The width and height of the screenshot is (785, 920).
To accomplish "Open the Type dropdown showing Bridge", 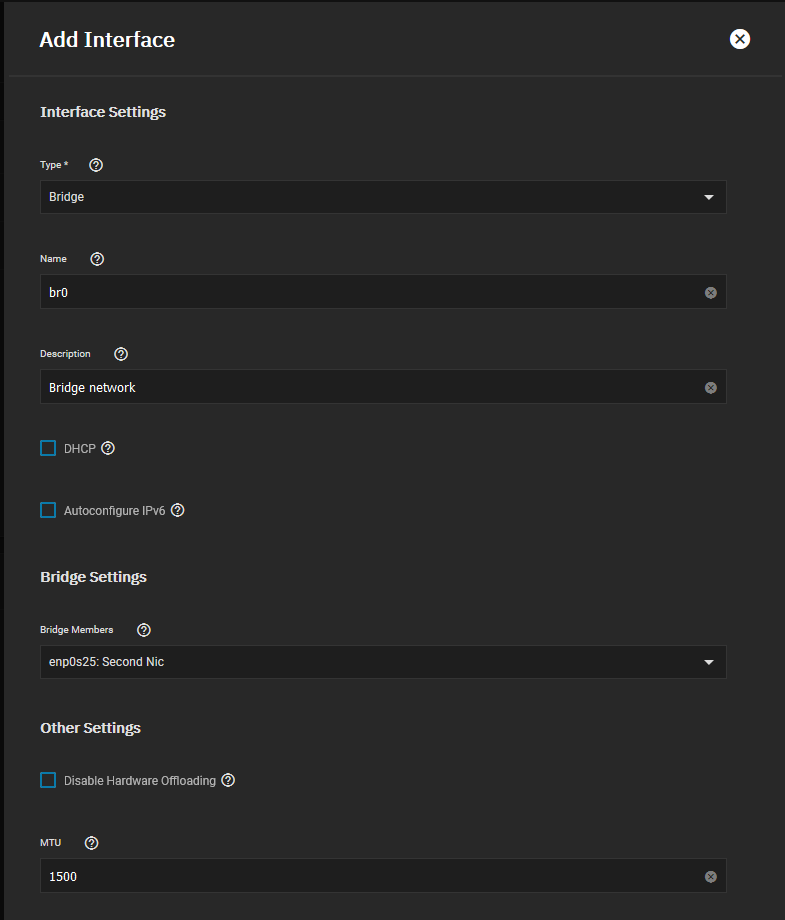I will pyautogui.click(x=383, y=197).
